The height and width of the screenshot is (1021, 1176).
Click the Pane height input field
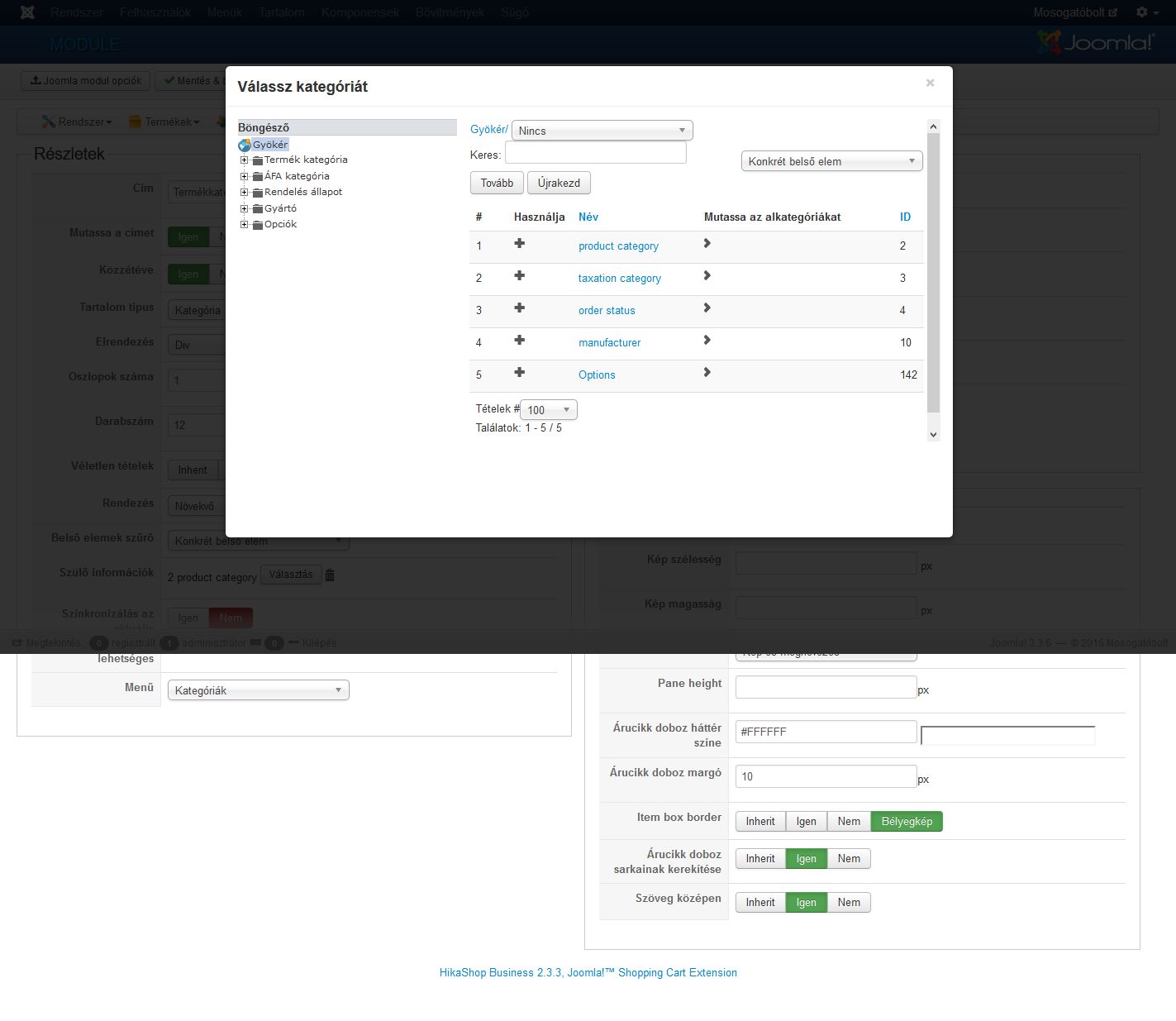(x=826, y=687)
